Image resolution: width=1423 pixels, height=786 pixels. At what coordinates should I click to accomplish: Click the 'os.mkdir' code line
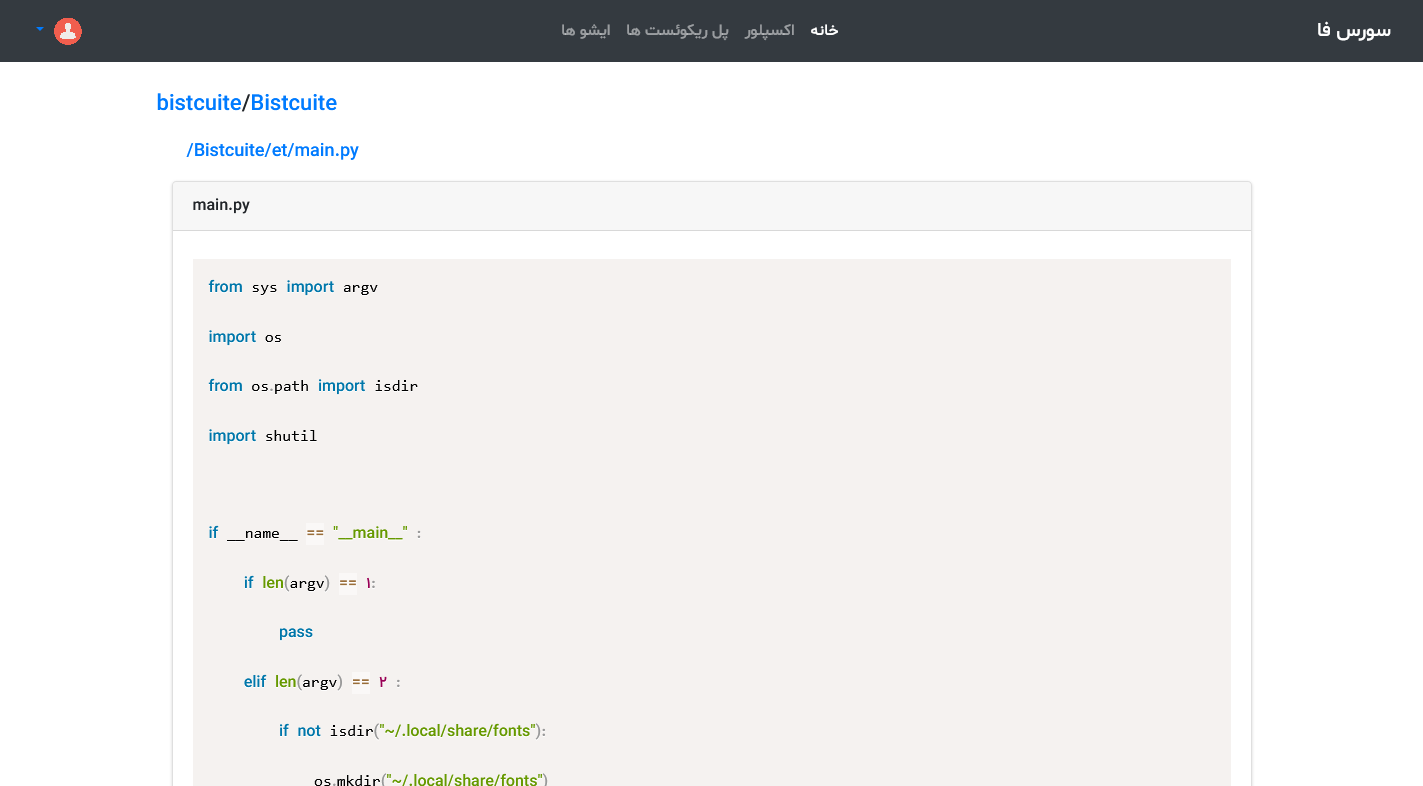(431, 779)
